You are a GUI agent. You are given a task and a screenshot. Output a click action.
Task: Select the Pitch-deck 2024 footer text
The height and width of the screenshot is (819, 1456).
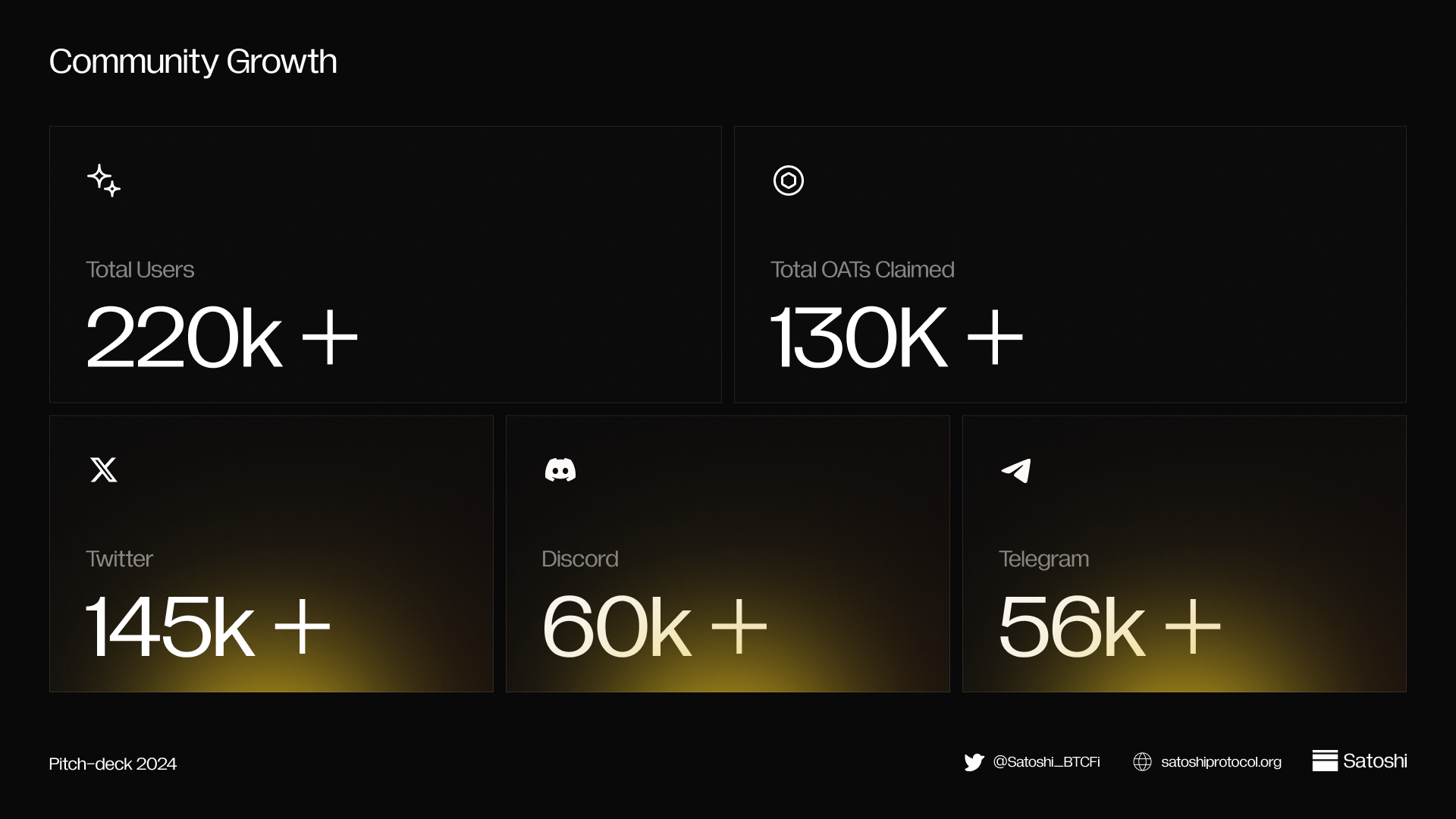tap(113, 764)
